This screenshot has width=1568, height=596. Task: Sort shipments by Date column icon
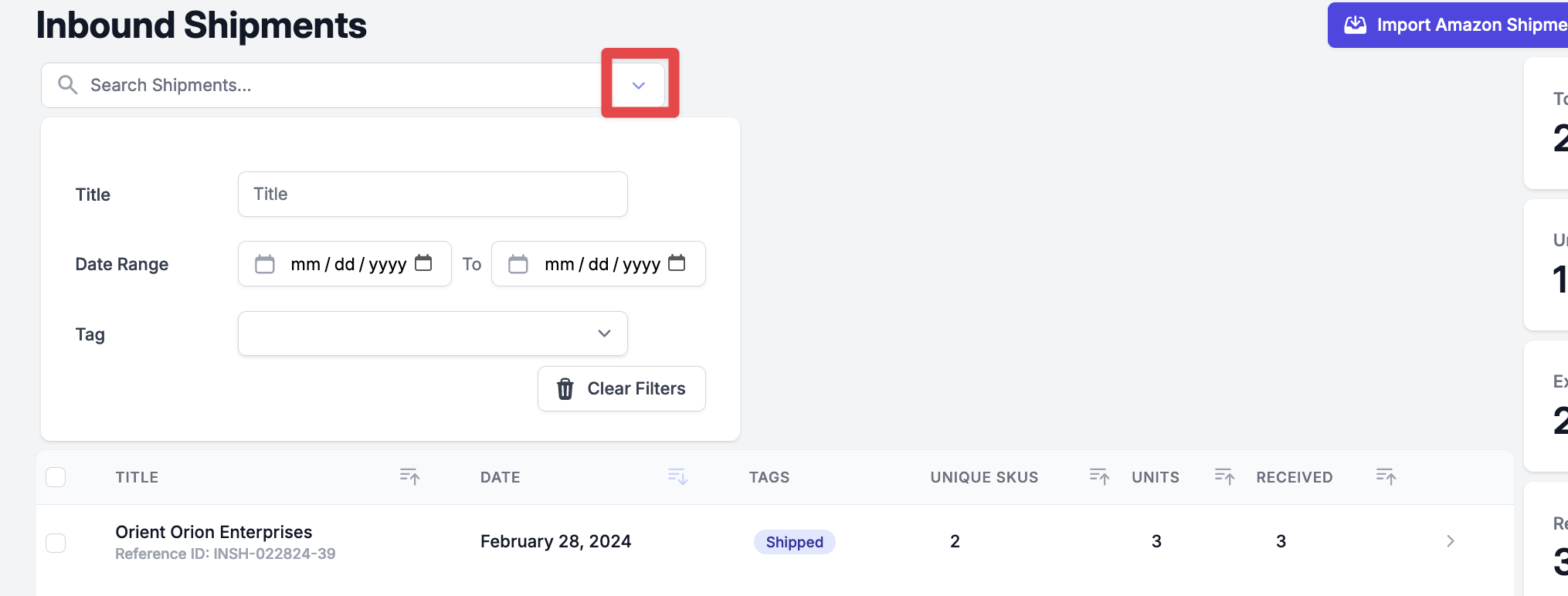point(677,476)
